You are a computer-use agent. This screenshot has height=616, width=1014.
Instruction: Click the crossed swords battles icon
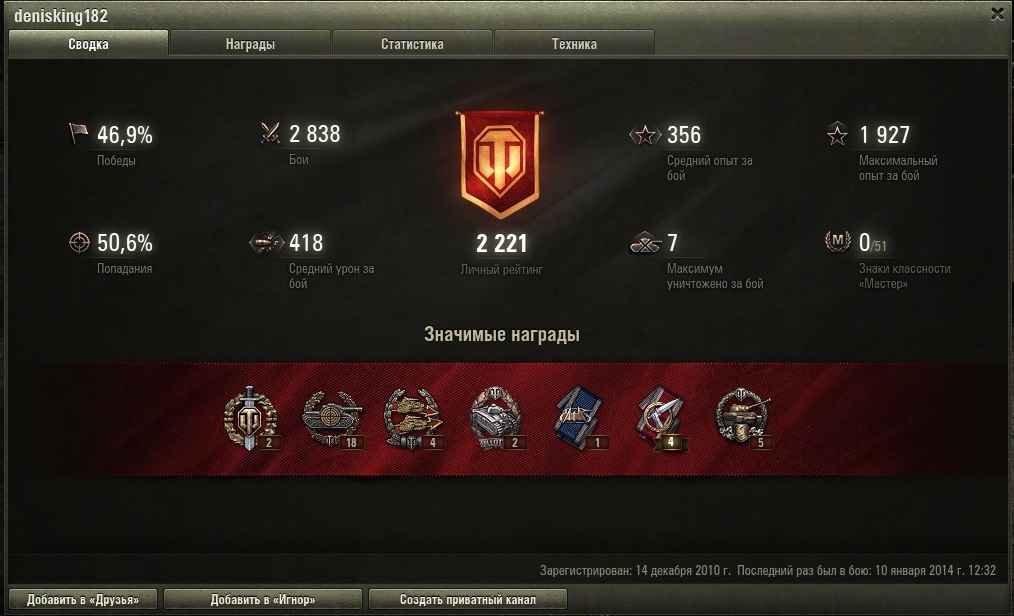[270, 133]
